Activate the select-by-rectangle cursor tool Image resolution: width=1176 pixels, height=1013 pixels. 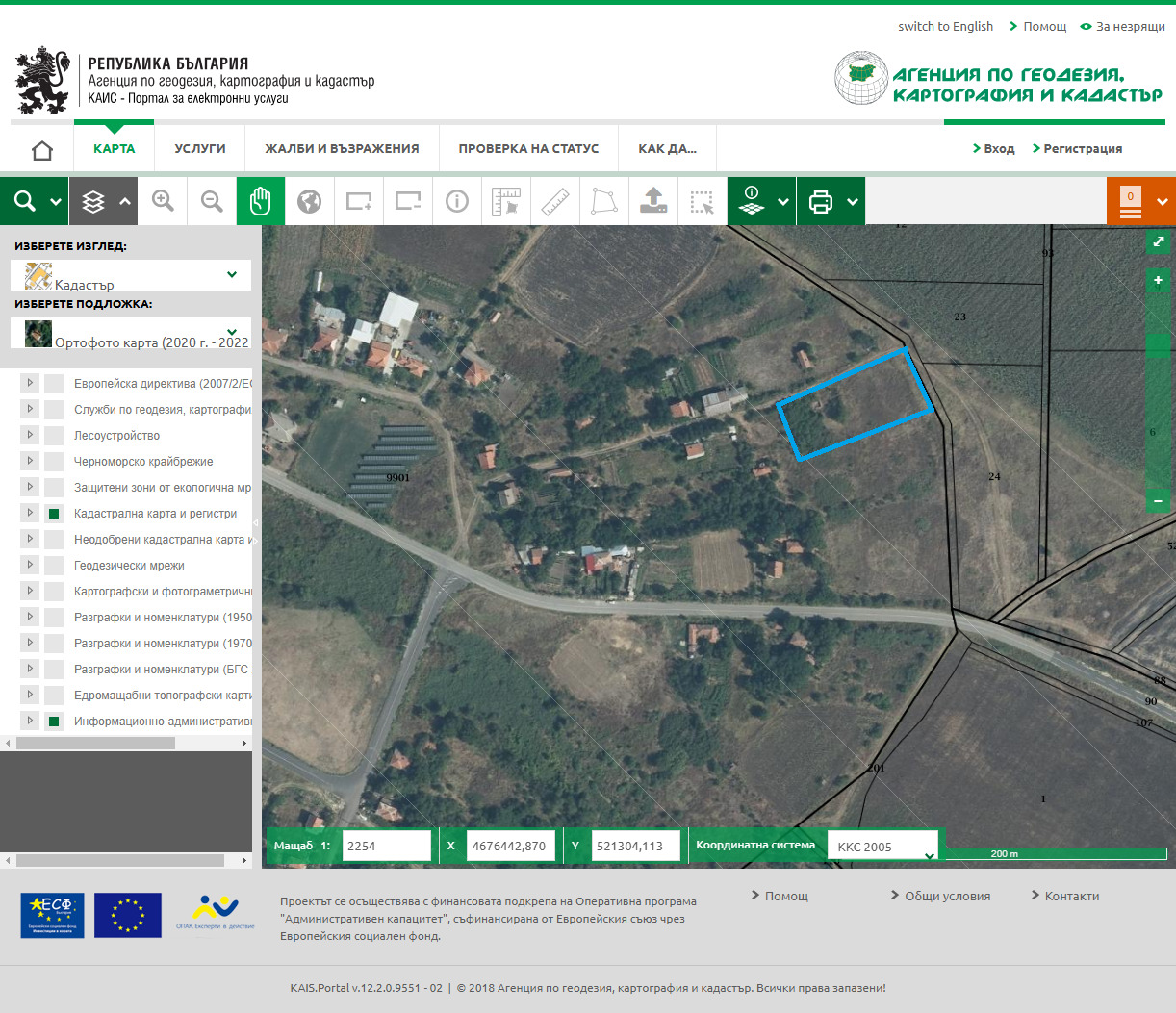click(x=703, y=201)
